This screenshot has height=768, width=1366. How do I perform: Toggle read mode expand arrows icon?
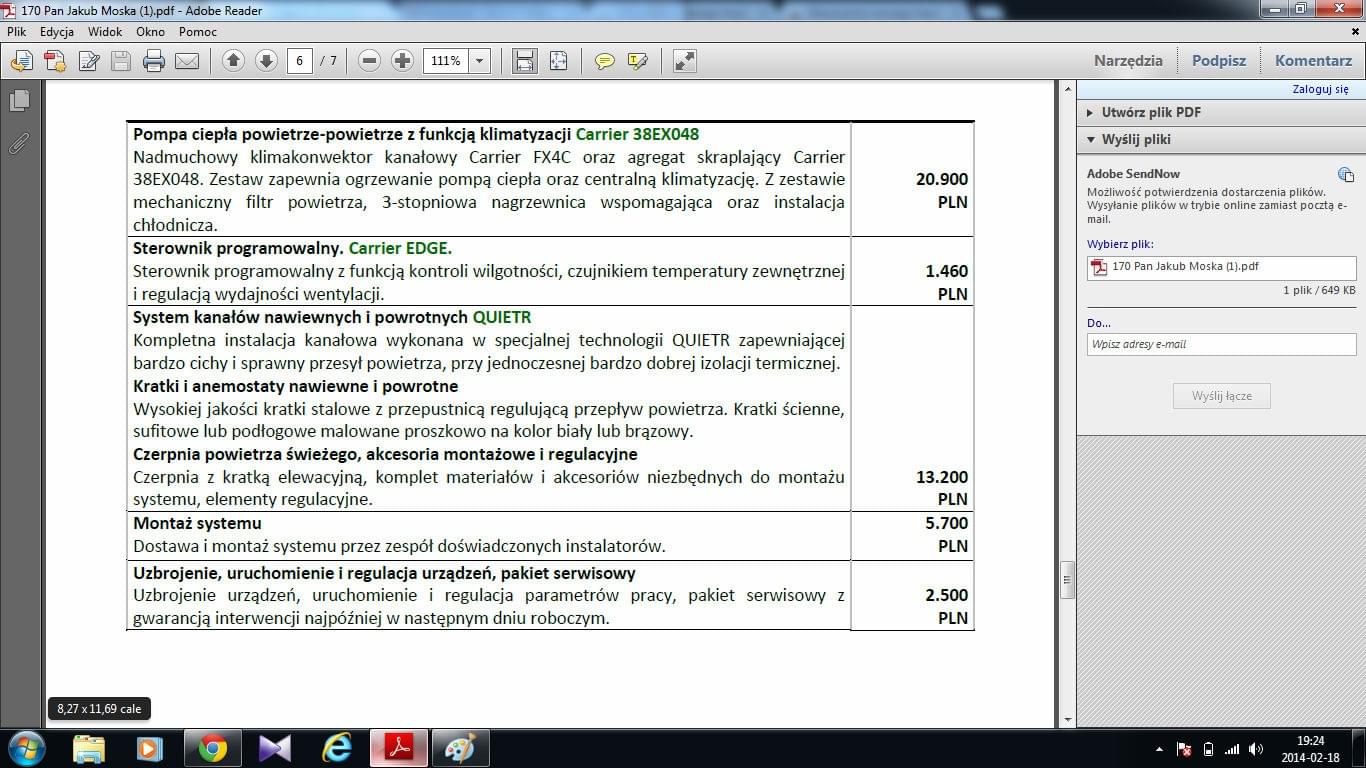pos(684,61)
